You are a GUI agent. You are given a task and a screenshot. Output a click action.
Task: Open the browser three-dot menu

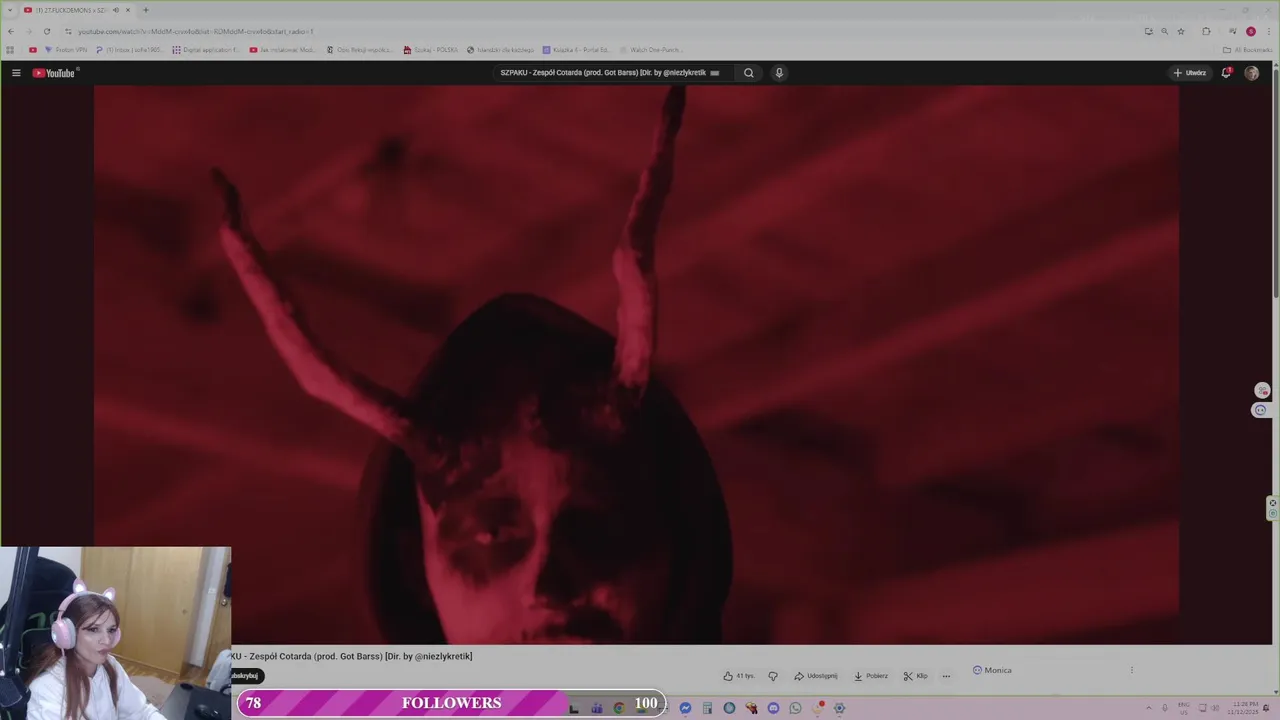[1268, 31]
